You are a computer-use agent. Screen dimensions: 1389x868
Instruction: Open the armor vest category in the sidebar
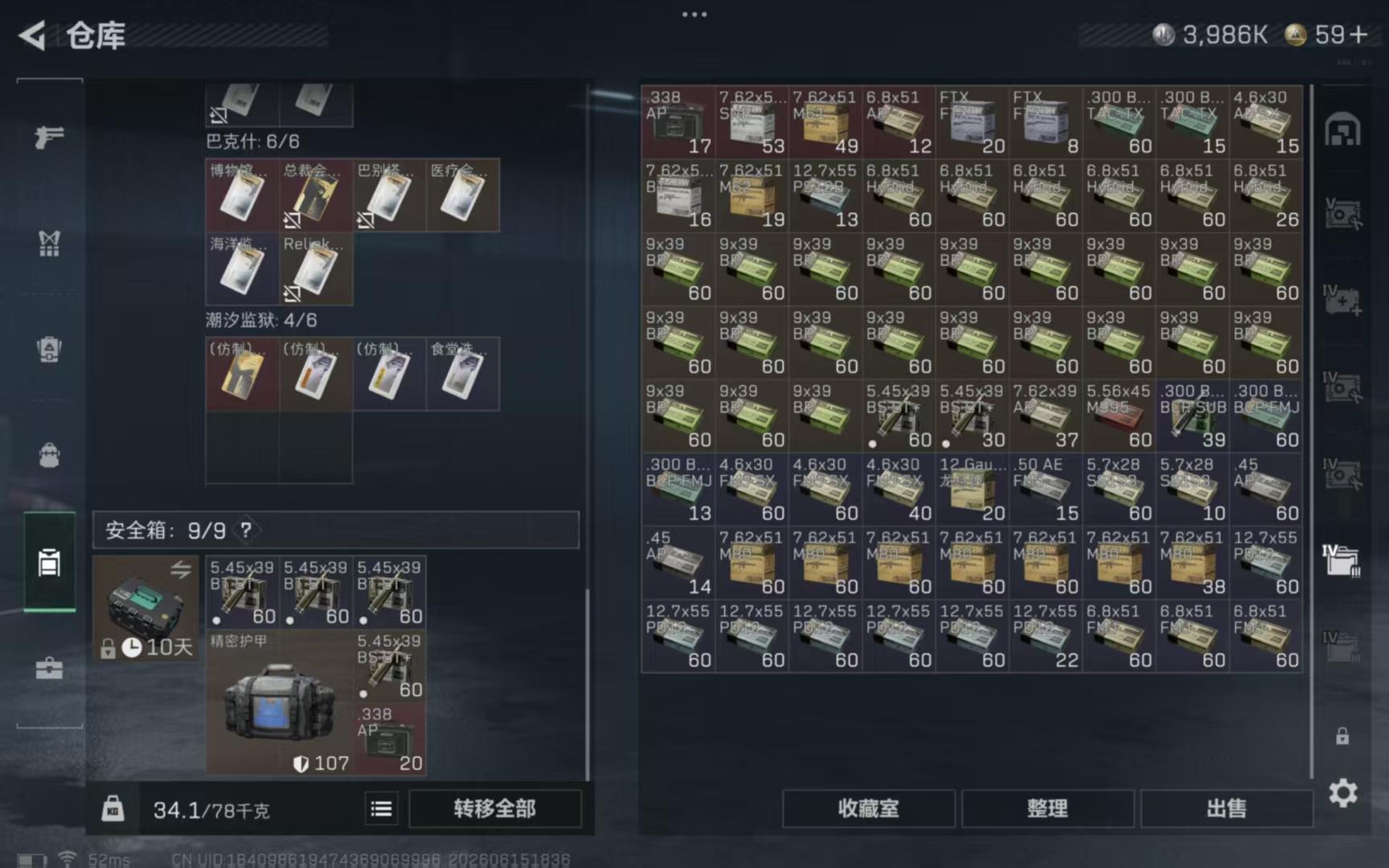point(49,243)
